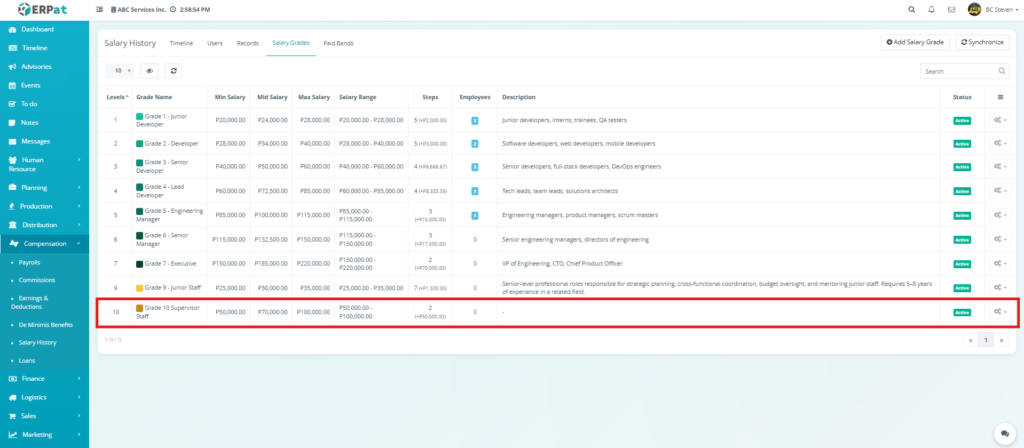Click the refresh table icon button

click(x=174, y=71)
